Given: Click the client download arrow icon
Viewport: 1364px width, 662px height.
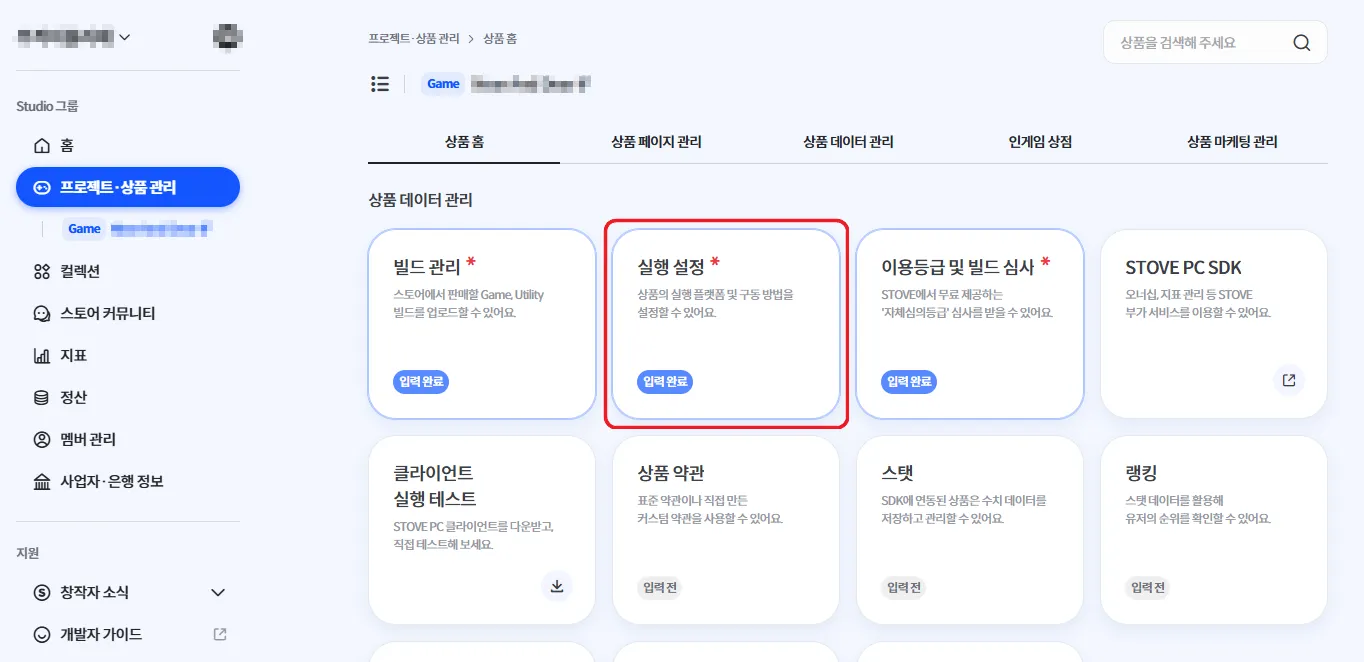Looking at the screenshot, I should [x=557, y=586].
